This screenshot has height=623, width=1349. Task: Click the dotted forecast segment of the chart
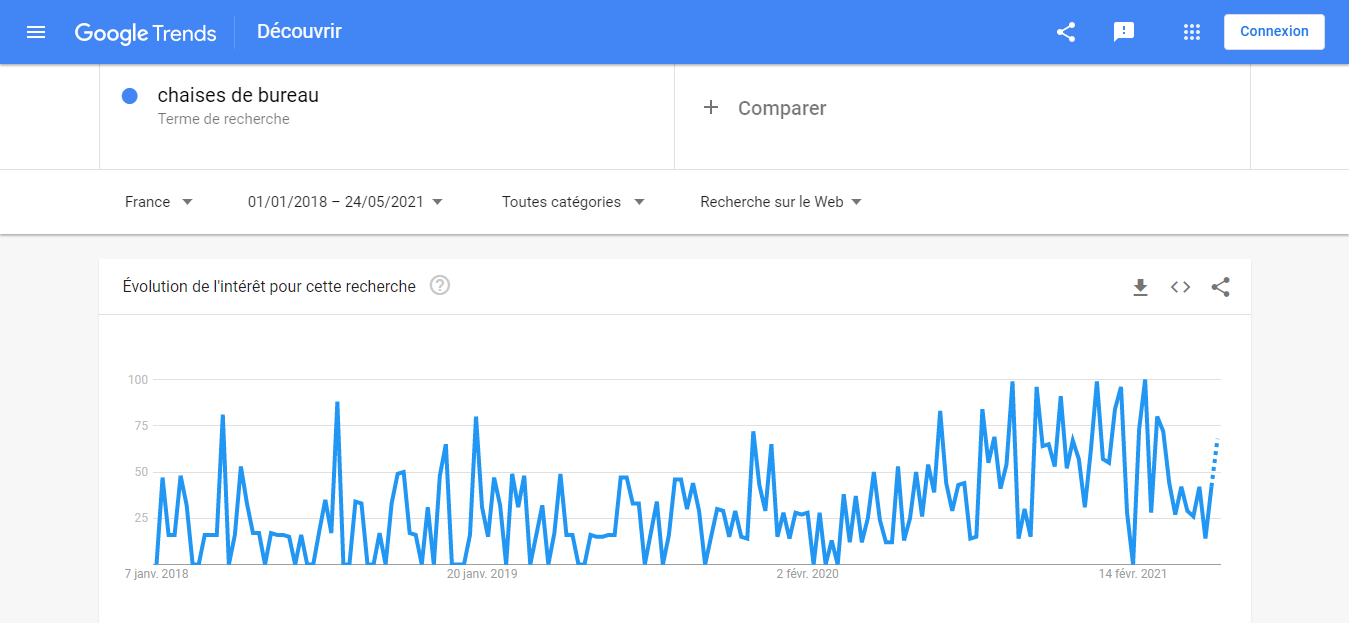pos(1215,460)
